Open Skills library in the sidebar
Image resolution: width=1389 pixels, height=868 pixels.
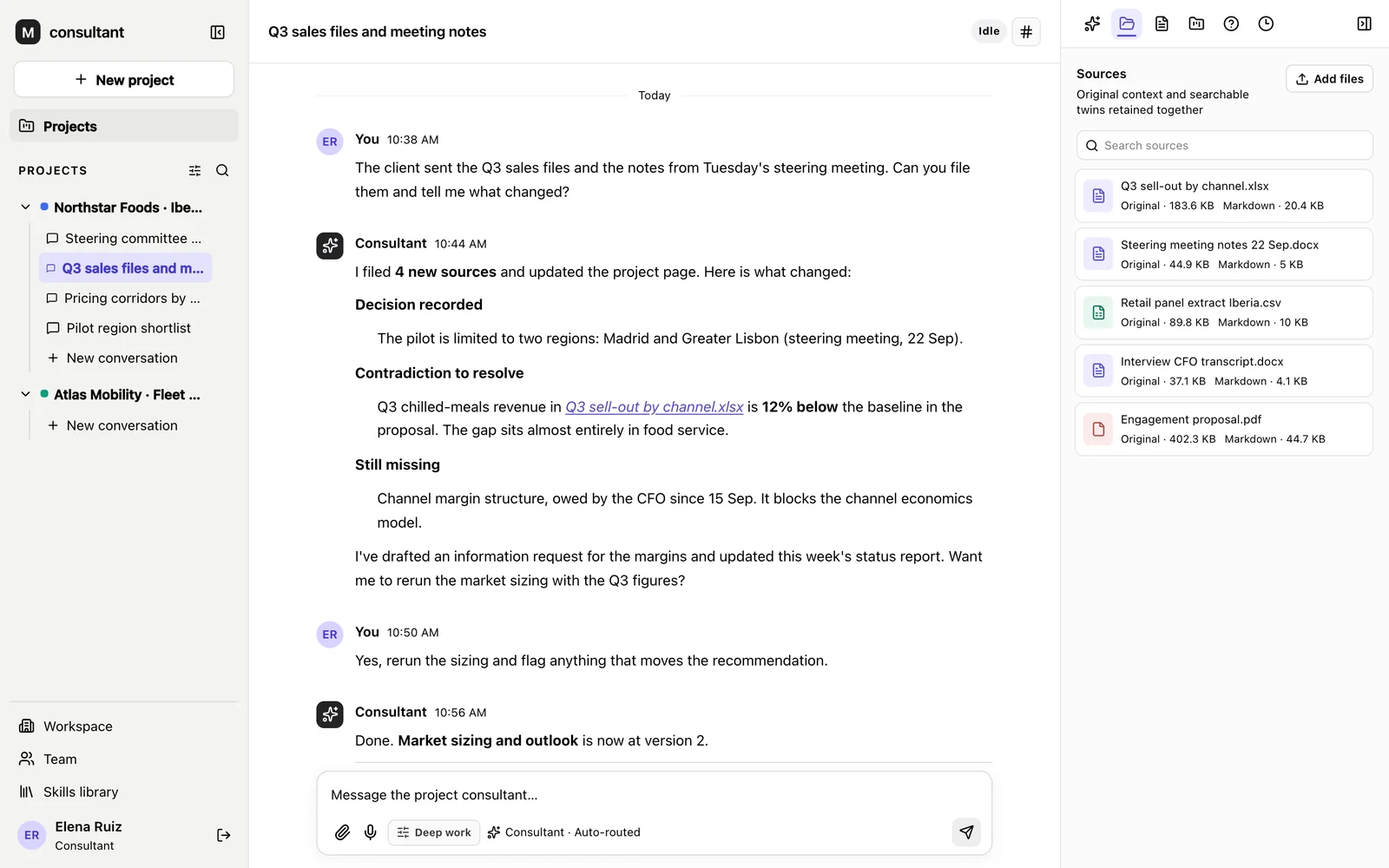click(69, 792)
